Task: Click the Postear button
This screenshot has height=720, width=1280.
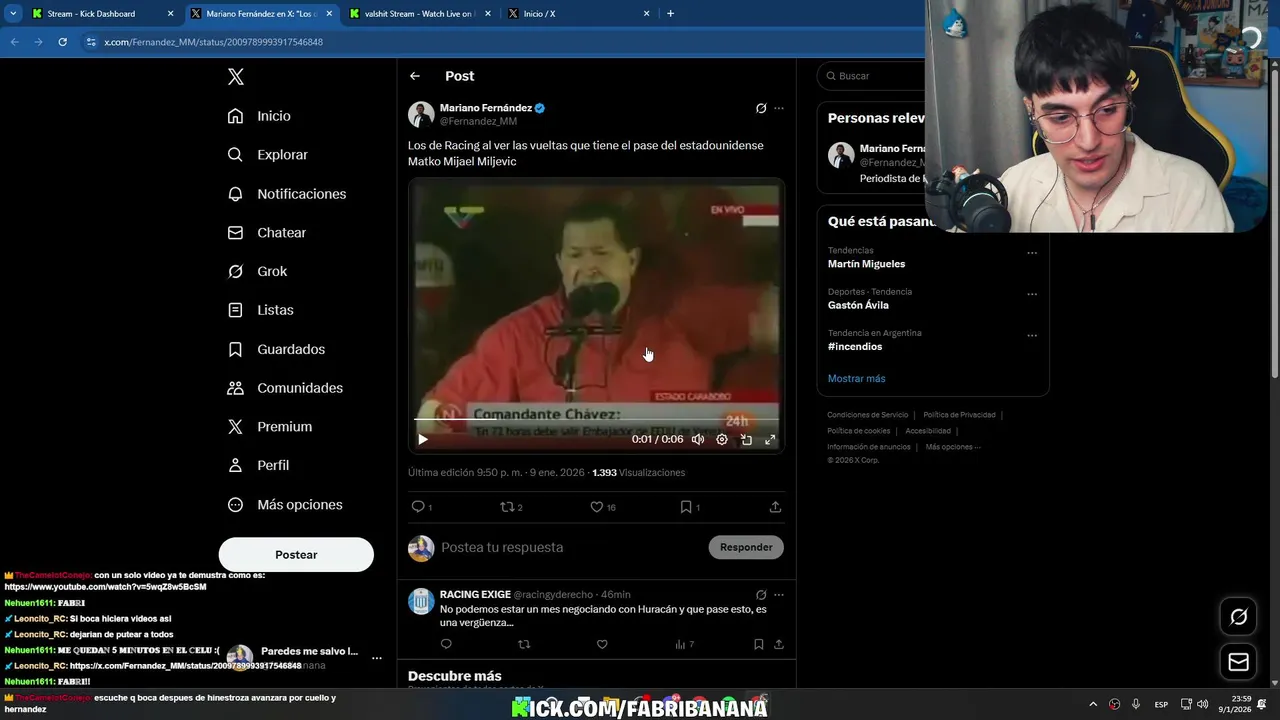Action: point(296,555)
